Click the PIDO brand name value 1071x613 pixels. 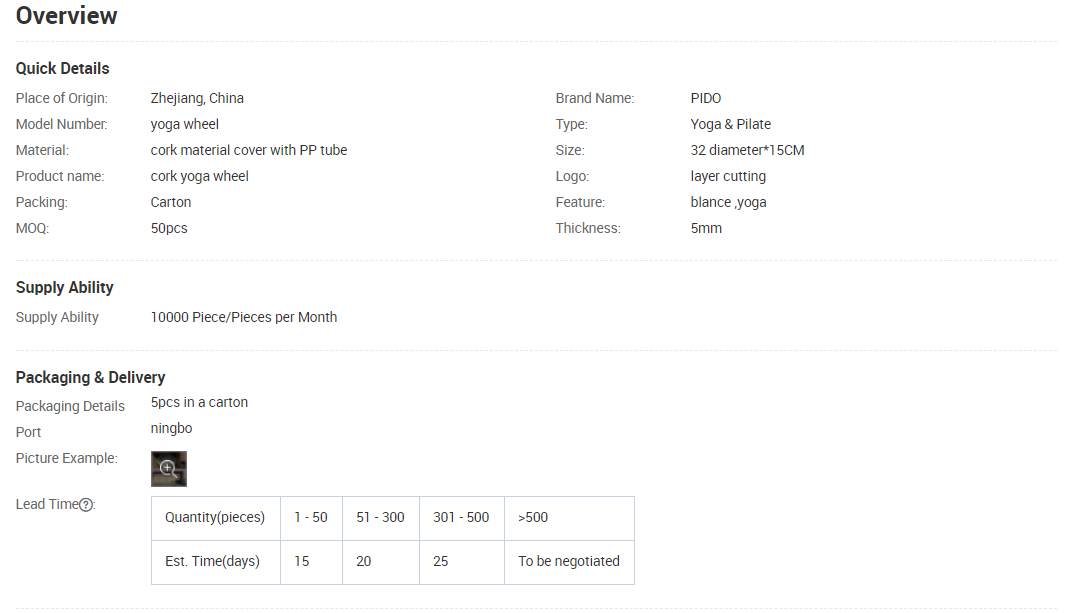click(x=706, y=98)
